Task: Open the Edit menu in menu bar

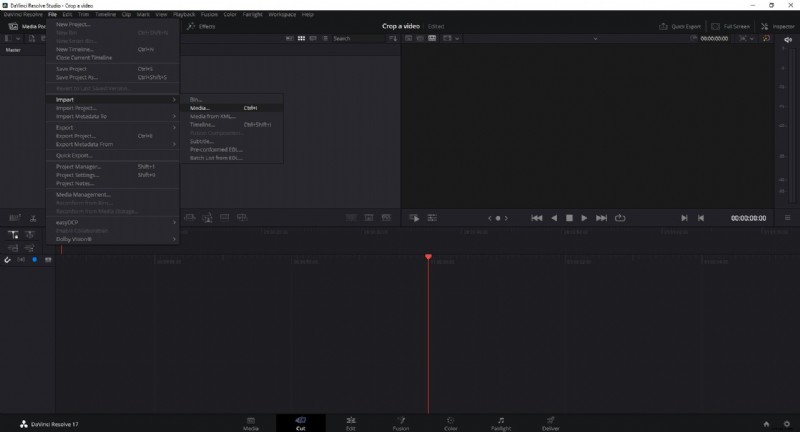Action: 67,14
